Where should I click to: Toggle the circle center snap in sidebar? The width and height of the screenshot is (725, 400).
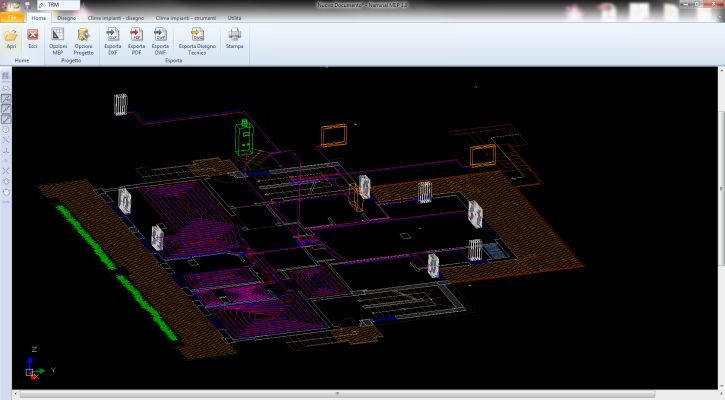point(6,130)
